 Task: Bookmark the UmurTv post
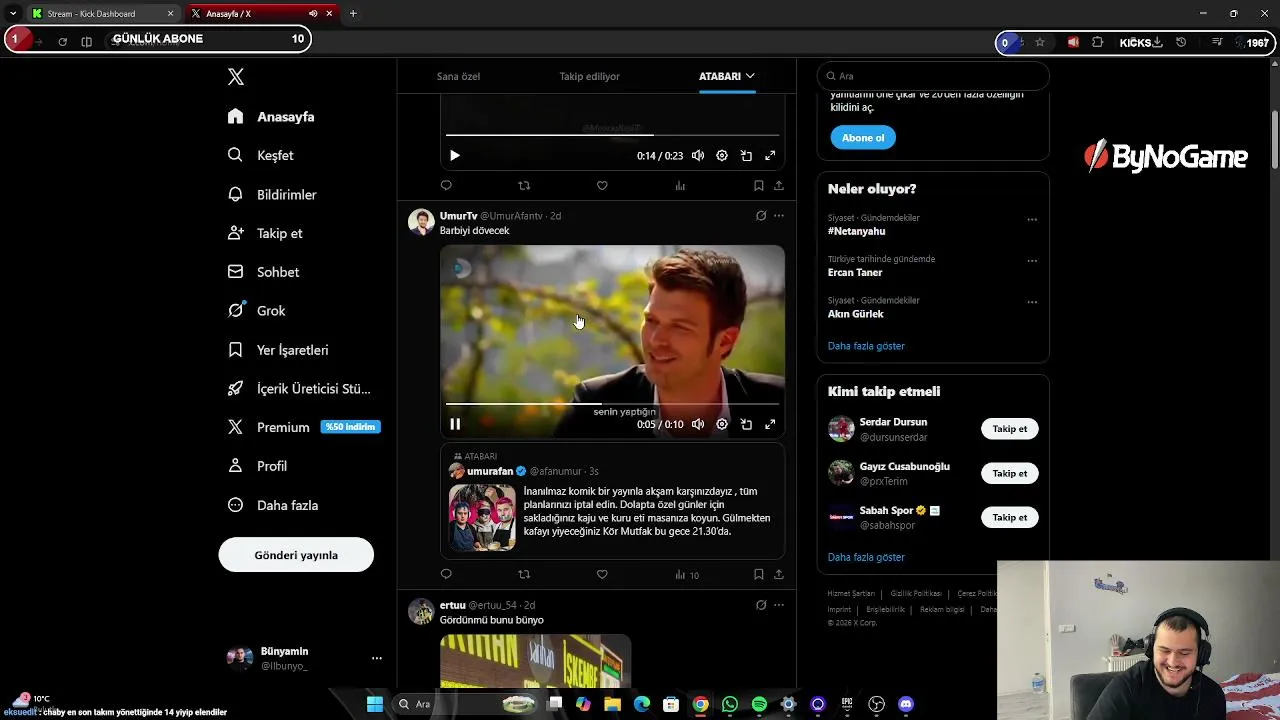(758, 575)
